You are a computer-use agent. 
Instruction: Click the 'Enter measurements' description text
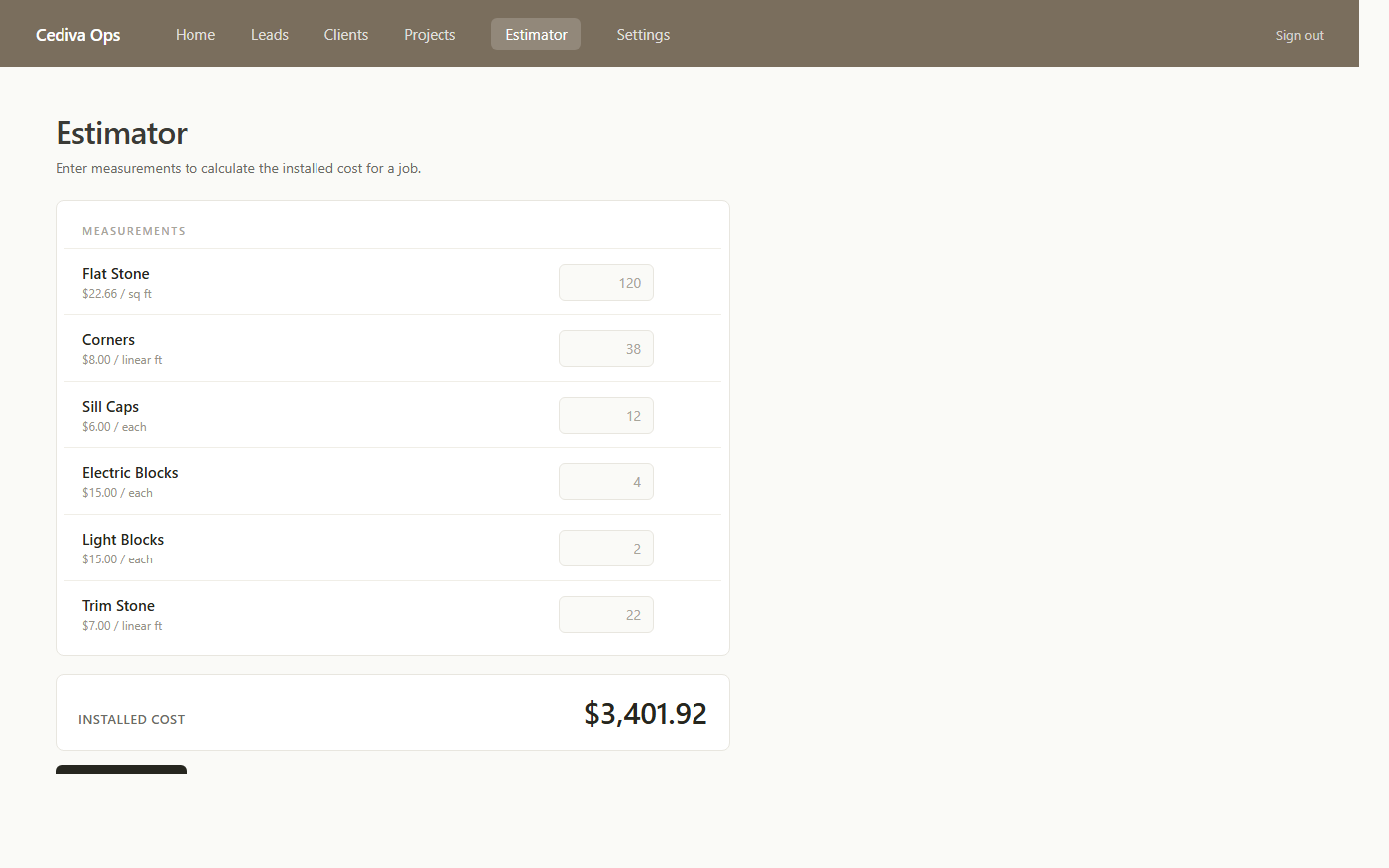238,169
